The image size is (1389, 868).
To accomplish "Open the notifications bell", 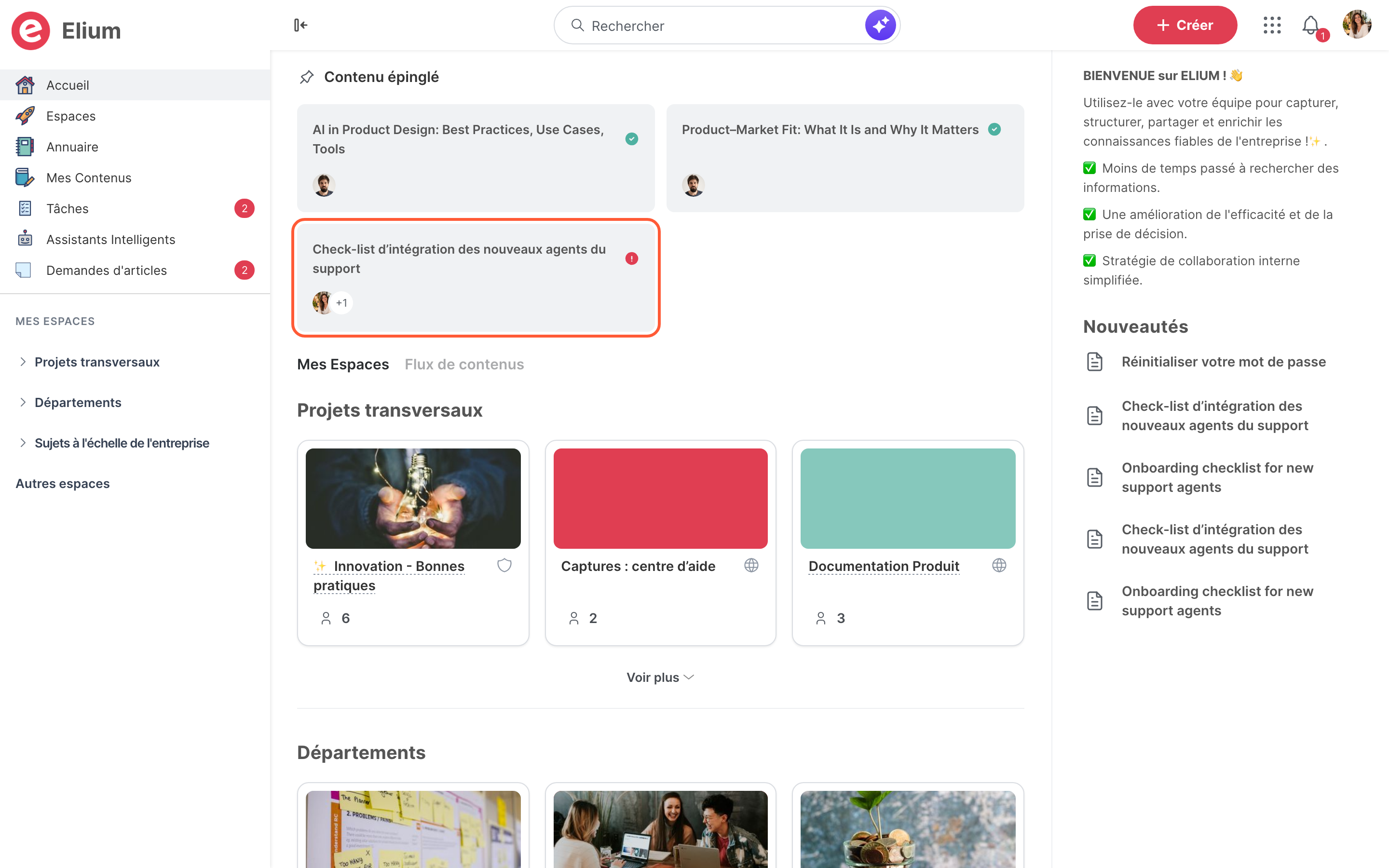I will point(1311,25).
